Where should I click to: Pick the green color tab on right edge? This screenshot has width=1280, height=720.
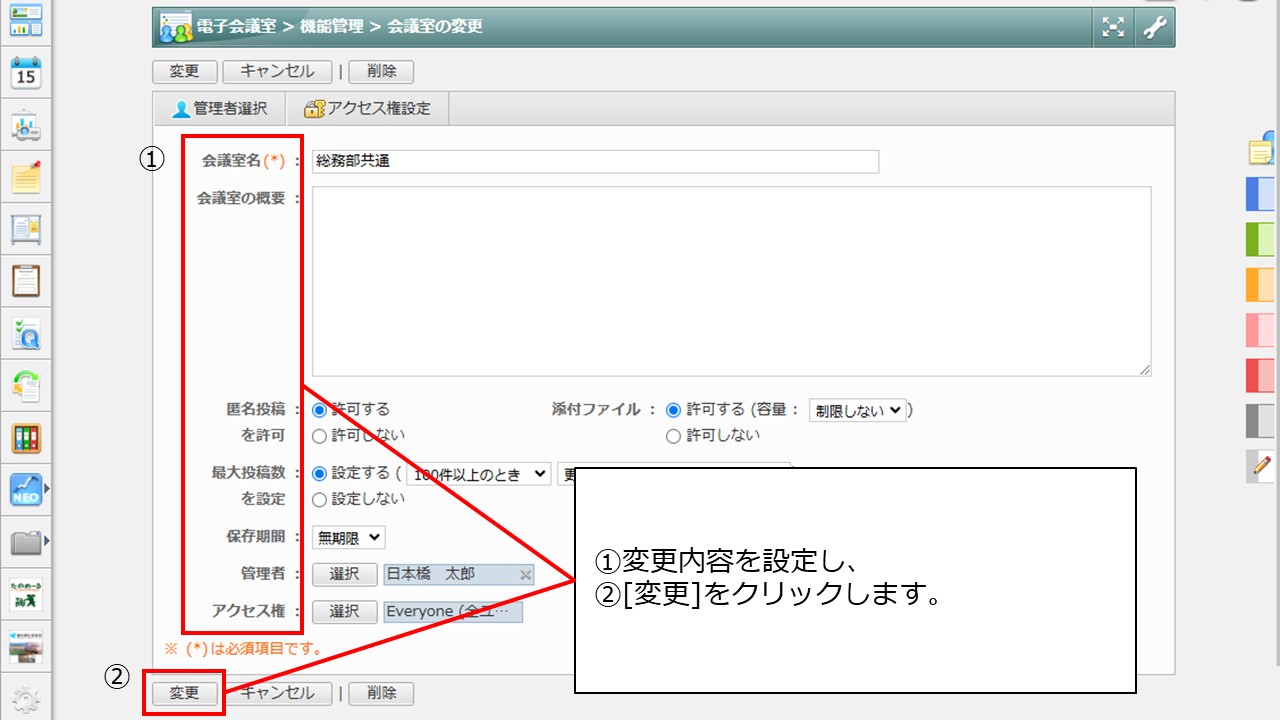pyautogui.click(x=1260, y=239)
